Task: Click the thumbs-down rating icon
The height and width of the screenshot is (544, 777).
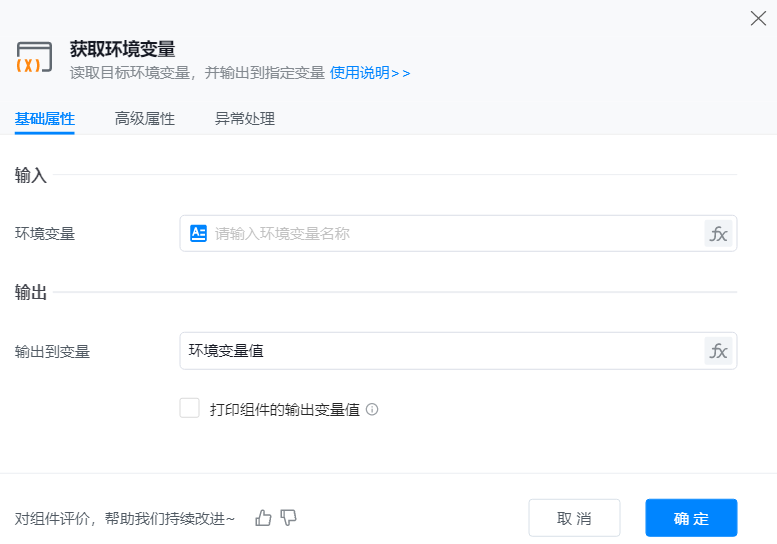Action: click(x=289, y=517)
